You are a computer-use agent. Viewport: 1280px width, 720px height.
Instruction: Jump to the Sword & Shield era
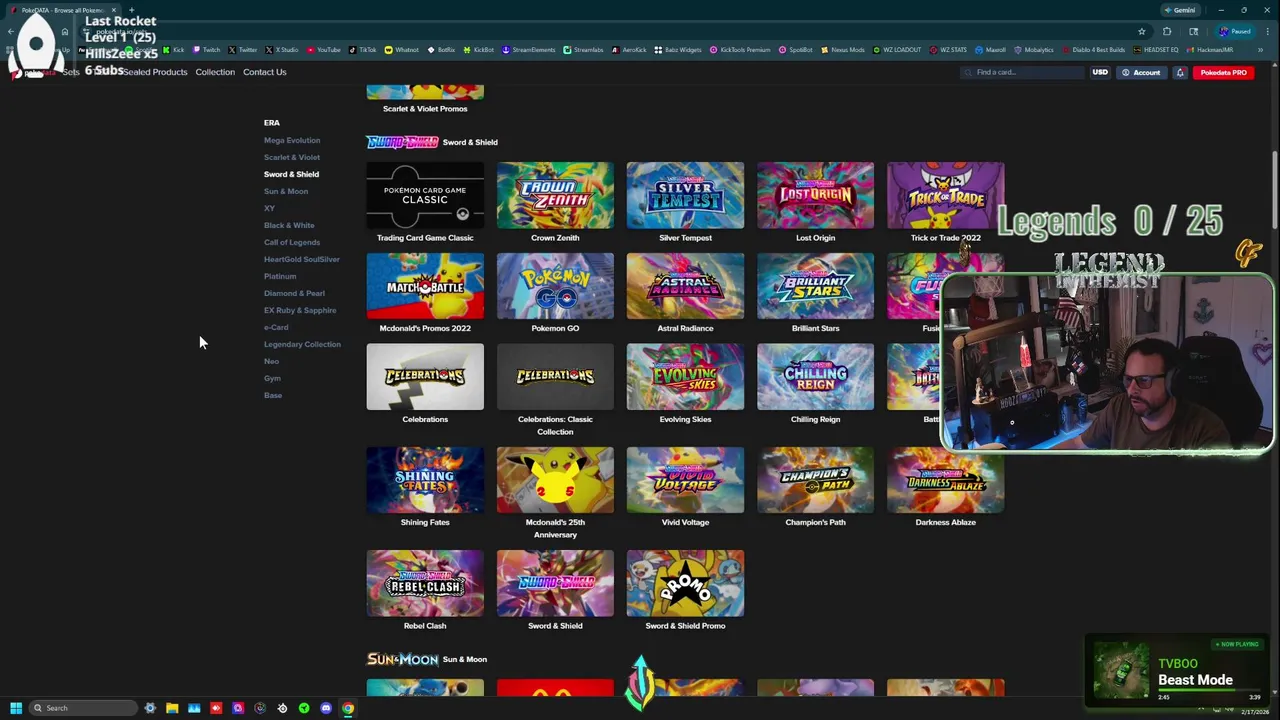pos(291,174)
